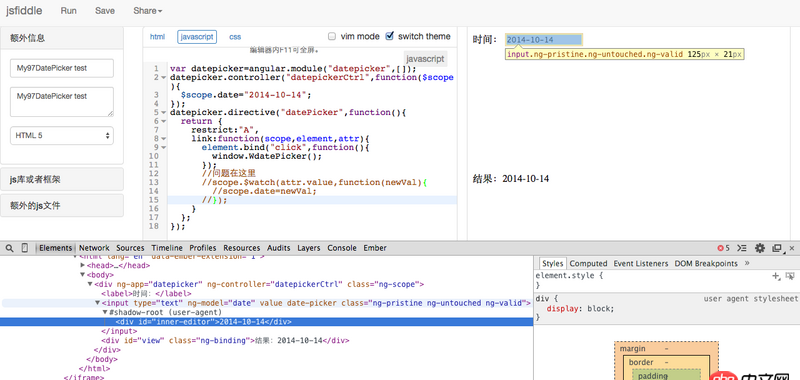The image size is (800, 380).
Task: Switch to the css editor tab
Action: pyautogui.click(x=235, y=37)
